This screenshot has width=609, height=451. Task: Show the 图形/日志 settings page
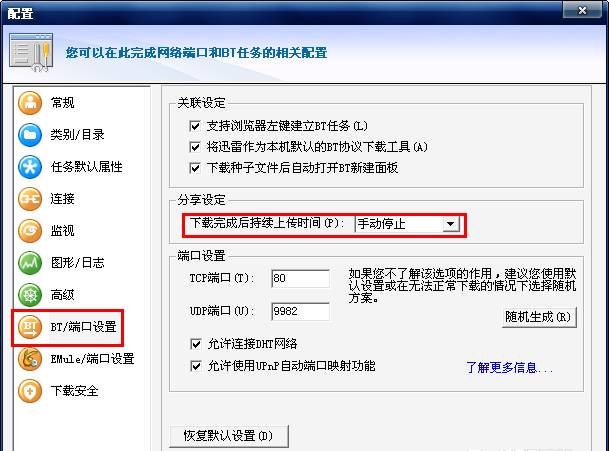tap(77, 263)
